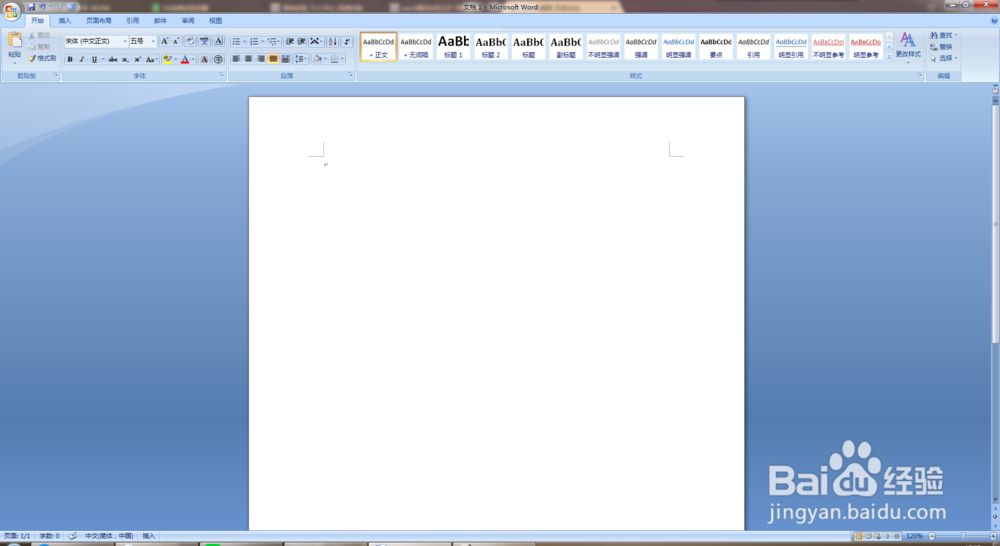Center align the text
Screen dimensions: 1000x546
pyautogui.click(x=249, y=59)
